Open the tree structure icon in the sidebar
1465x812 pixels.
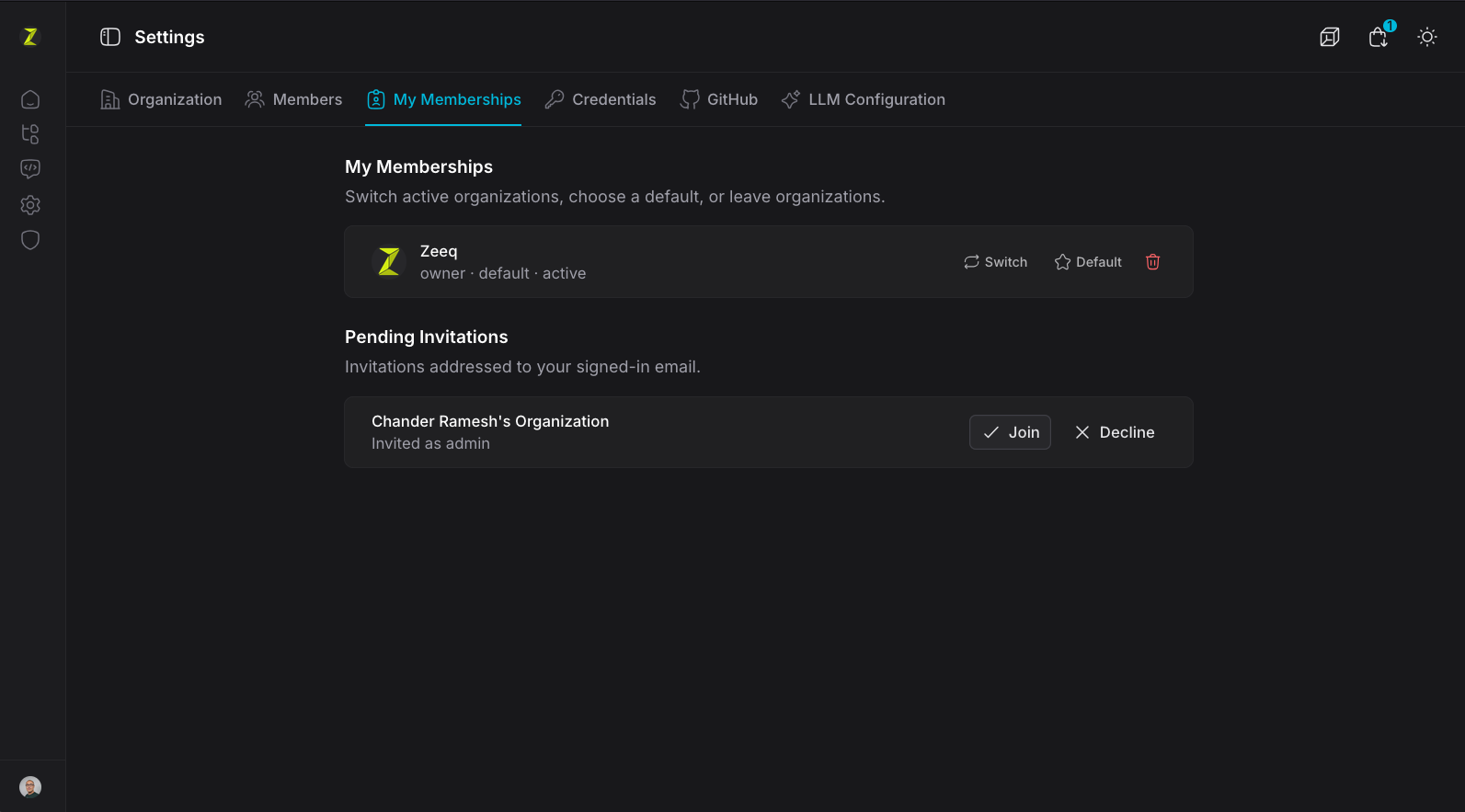(x=30, y=134)
